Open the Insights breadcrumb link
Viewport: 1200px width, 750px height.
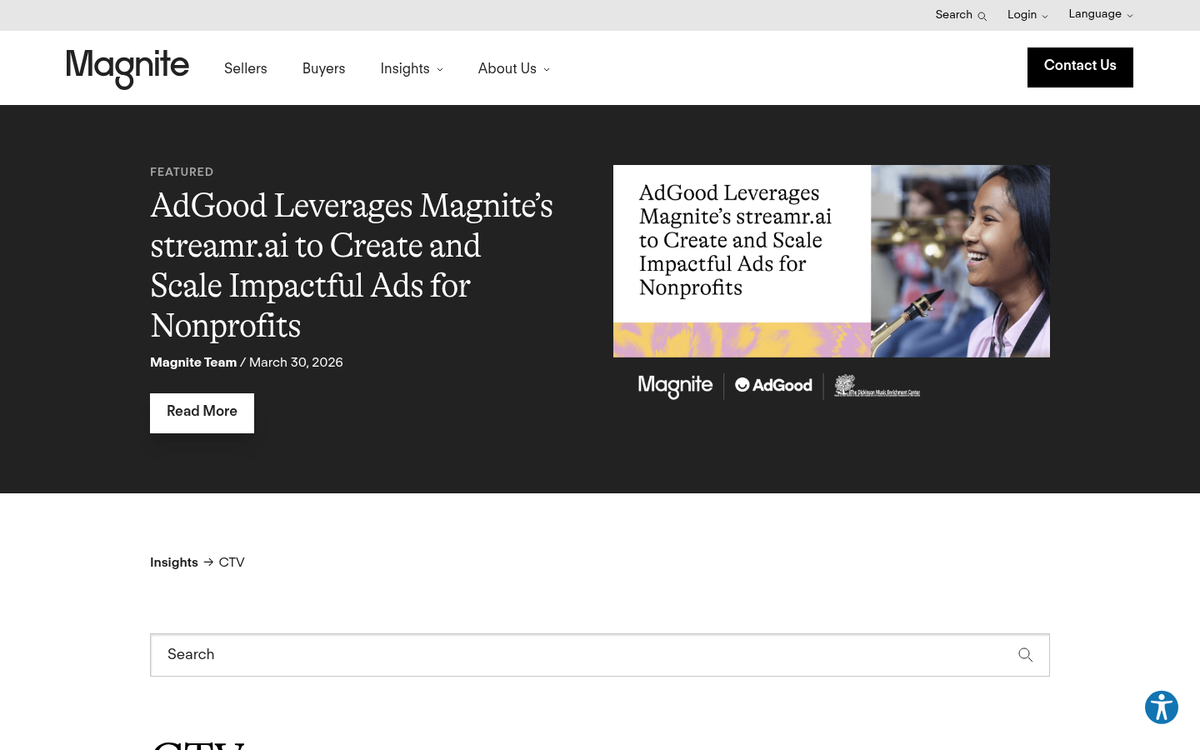pyautogui.click(x=174, y=562)
